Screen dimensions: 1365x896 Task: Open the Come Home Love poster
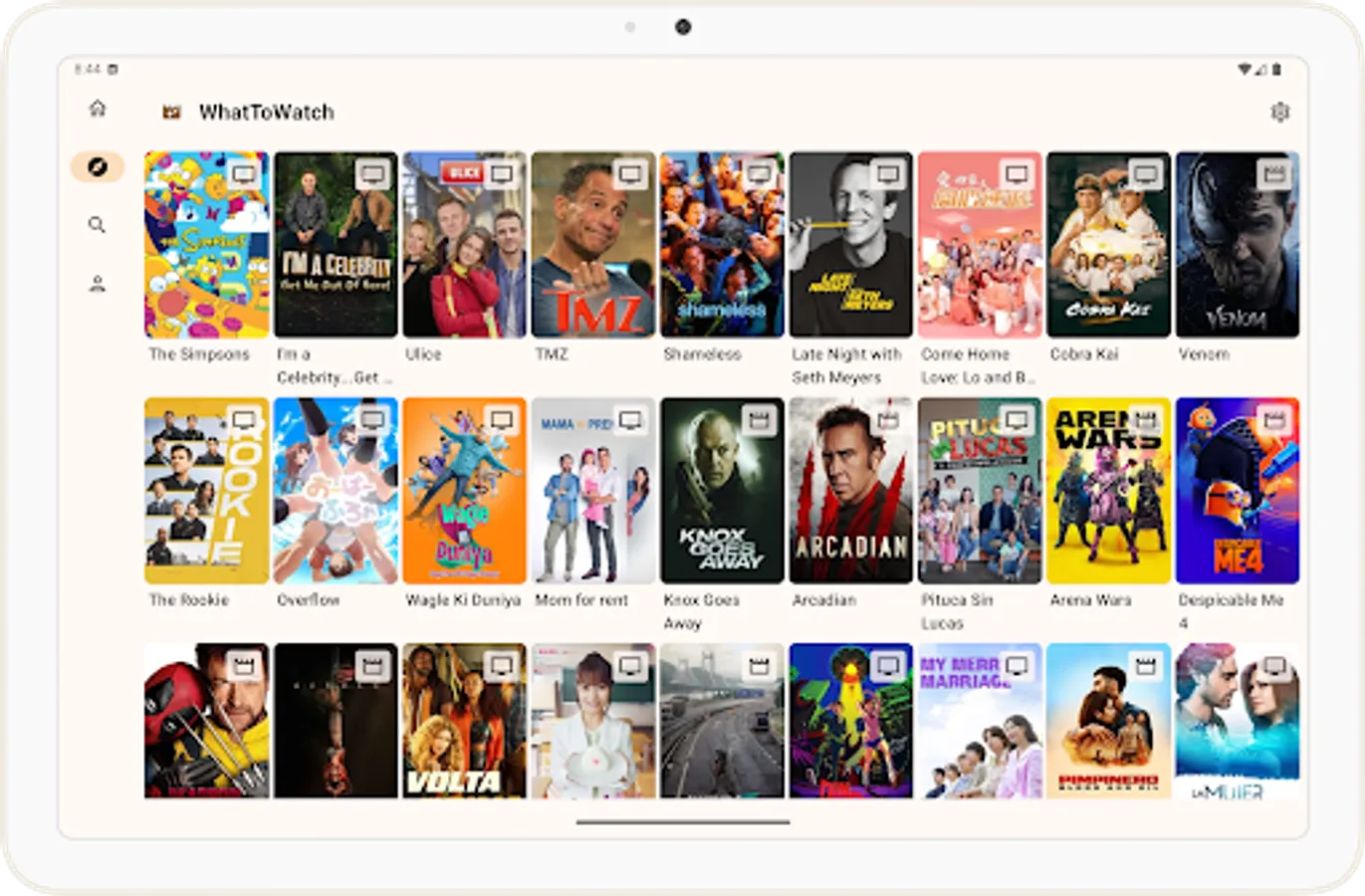(x=980, y=245)
